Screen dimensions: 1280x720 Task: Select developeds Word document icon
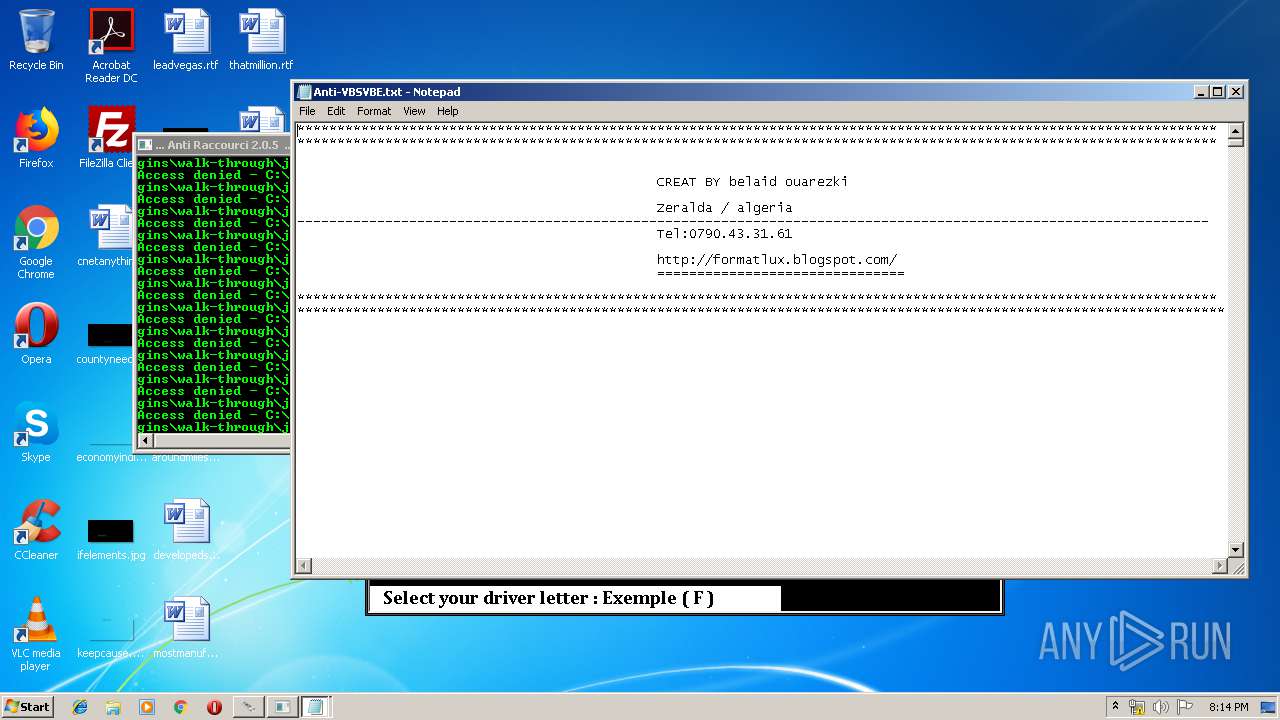point(186,530)
